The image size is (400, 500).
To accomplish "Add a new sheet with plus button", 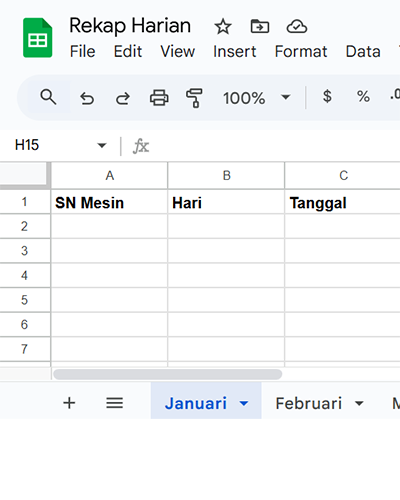I will (69, 403).
